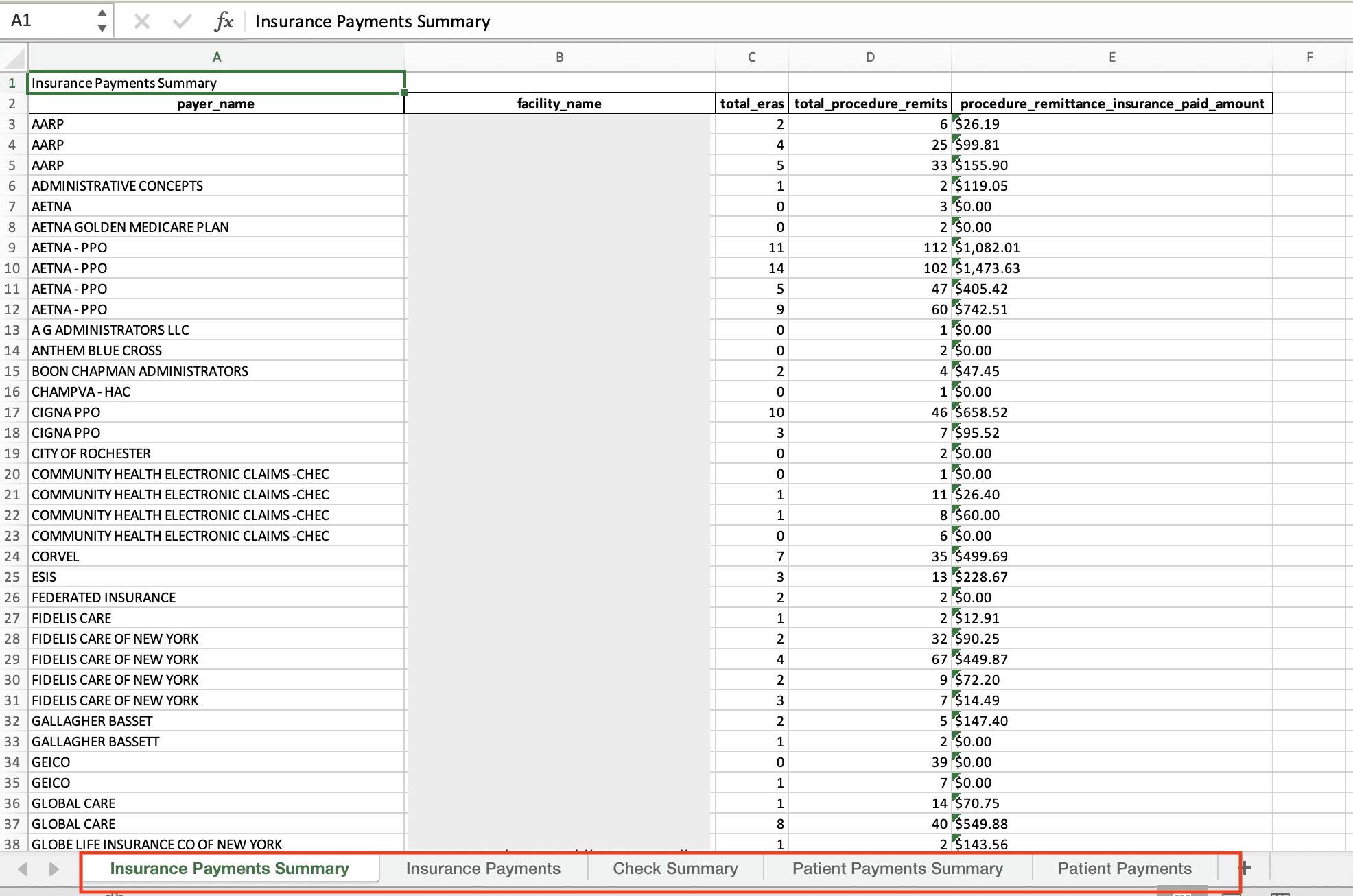Select the Patient Payments sheet tab

pyautogui.click(x=1125, y=869)
